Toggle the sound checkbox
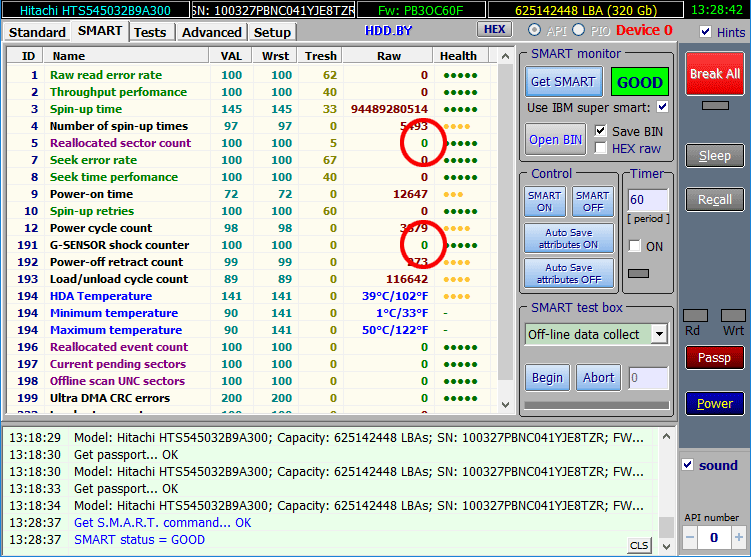 click(688, 465)
